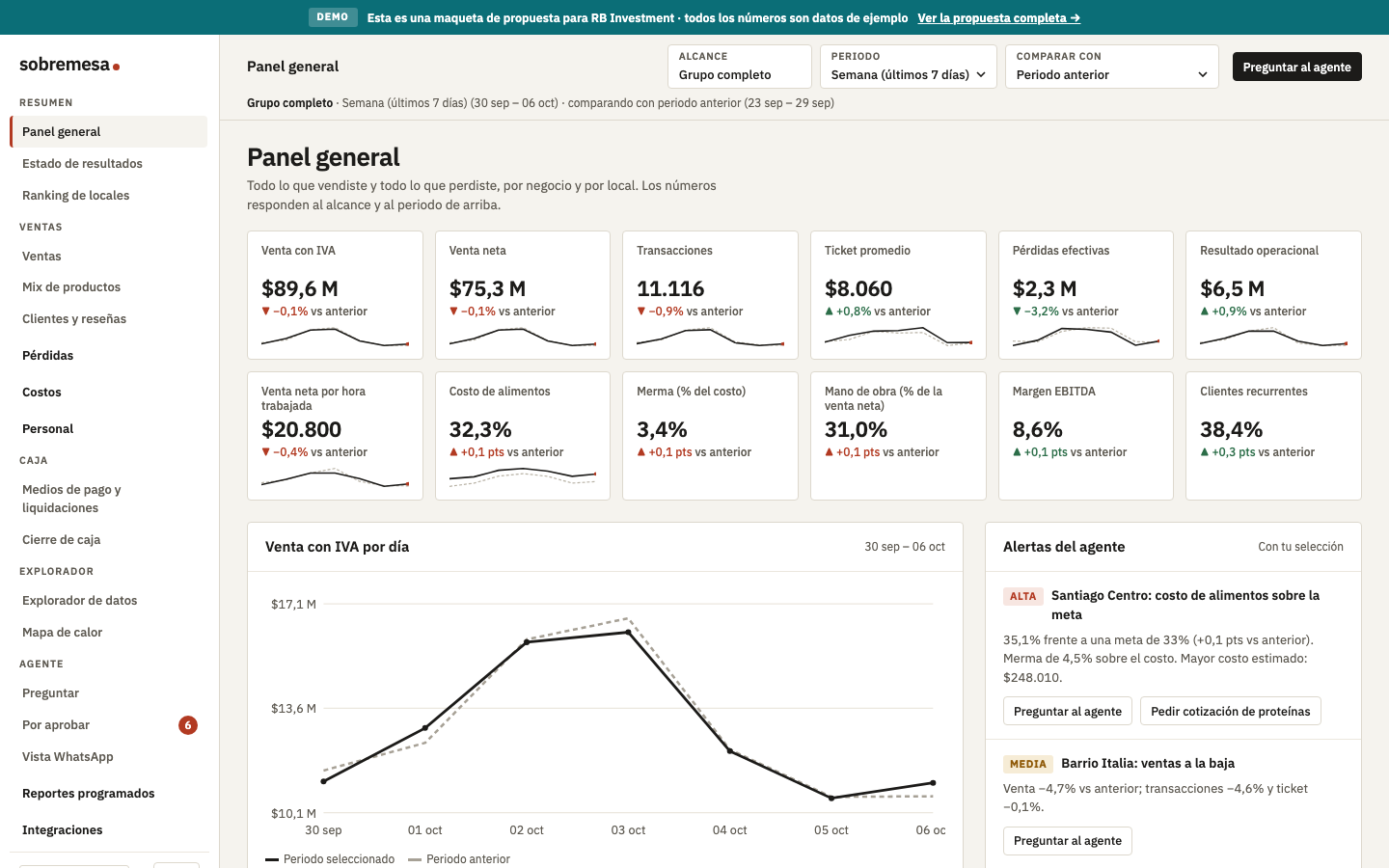Open Reportes programados
1389x868 pixels.
[109, 794]
